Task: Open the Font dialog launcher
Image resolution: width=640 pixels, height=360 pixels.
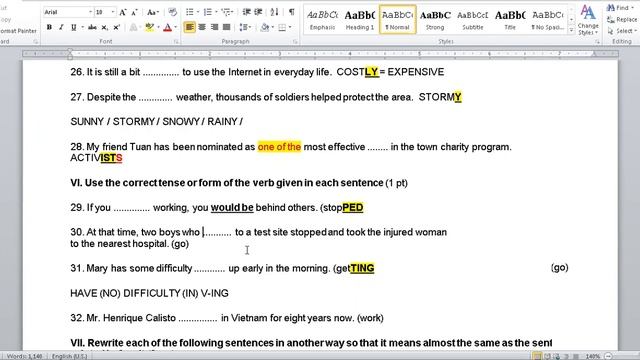Action: pos(176,42)
